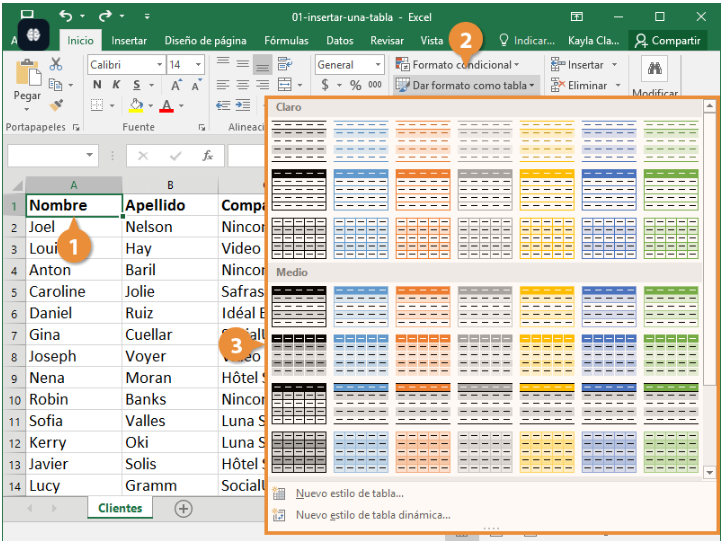721x541 pixels.
Task: Toggle italic K formatting button
Action: (x=116, y=85)
